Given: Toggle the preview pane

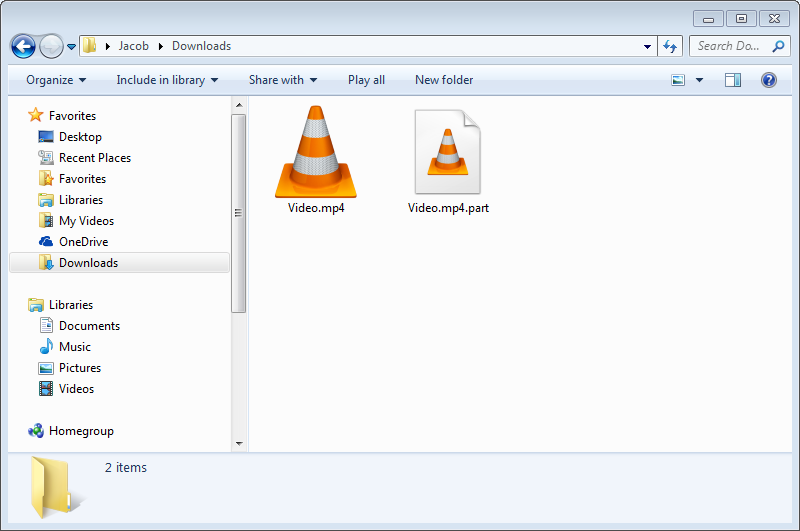Looking at the screenshot, I should tap(733, 80).
